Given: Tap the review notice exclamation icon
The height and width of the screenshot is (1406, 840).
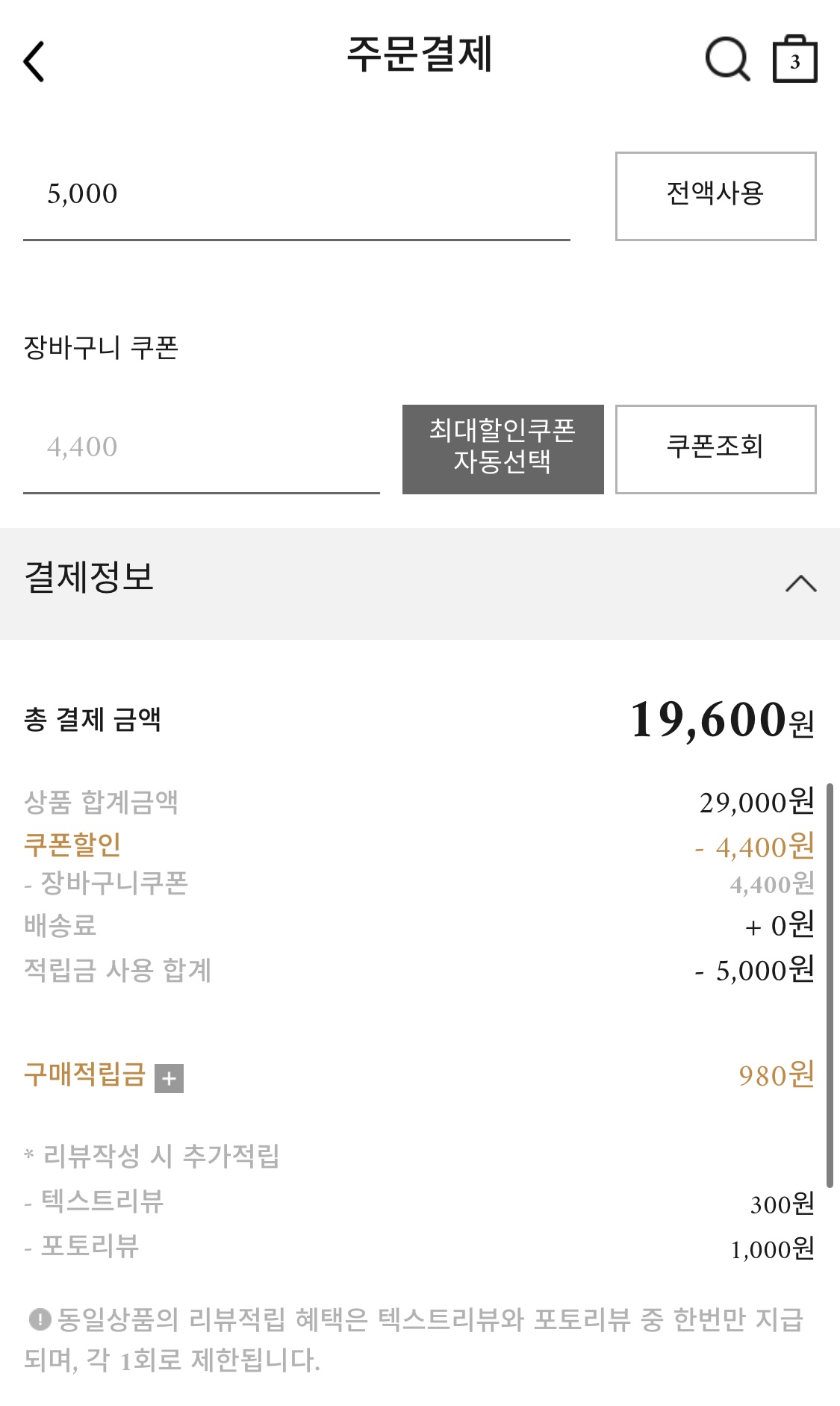Looking at the screenshot, I should pos(40,1319).
